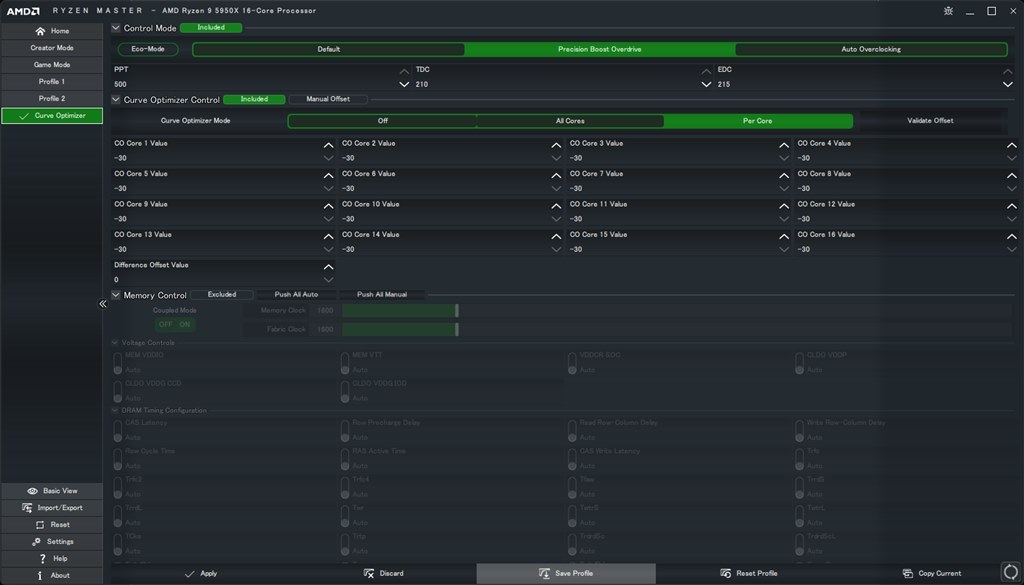Image resolution: width=1024 pixels, height=585 pixels.
Task: Toggle Control Mode Included badge
Action: tap(211, 28)
